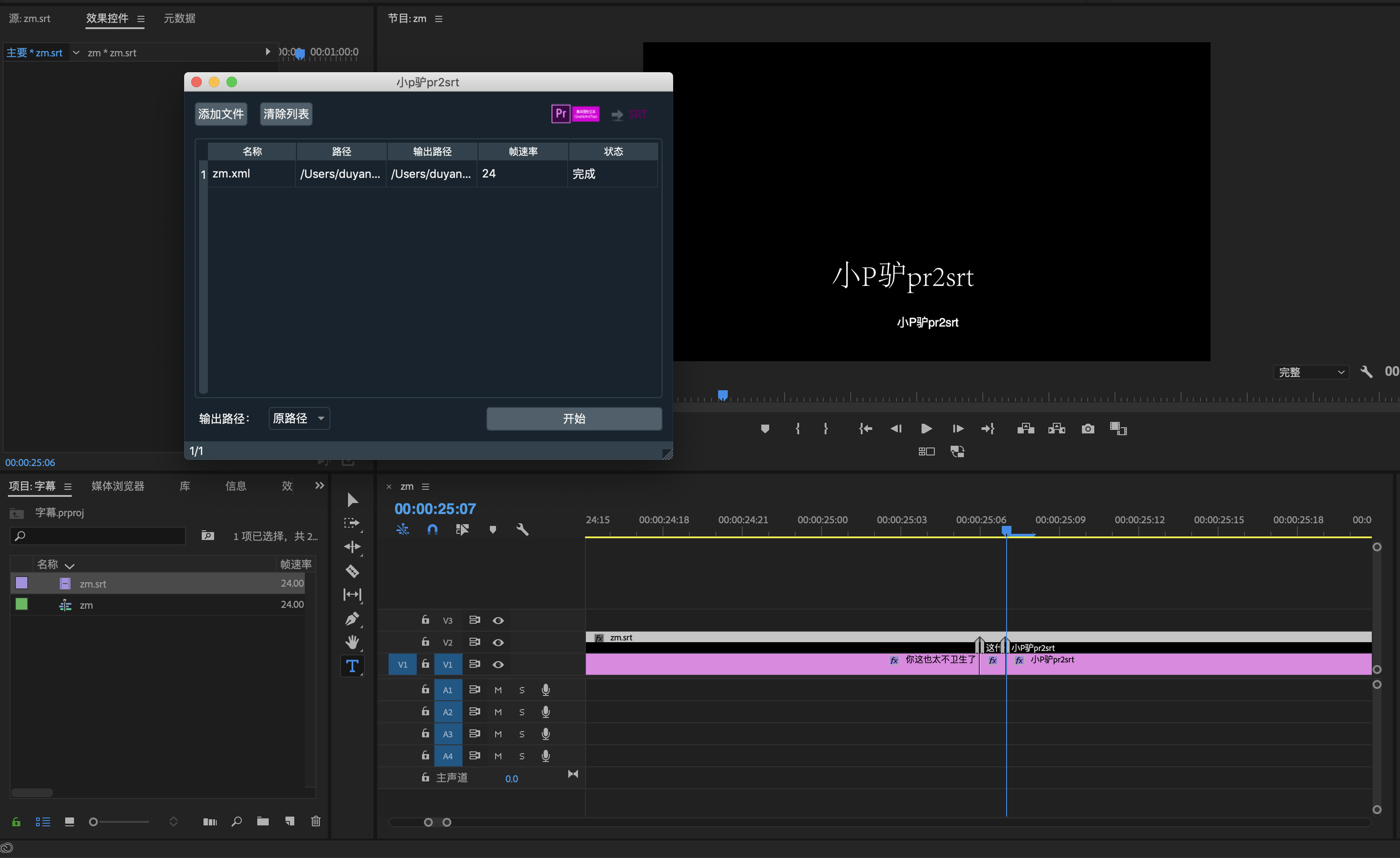Viewport: 1400px width, 858px height.
Task: Play the program monitor
Action: (x=926, y=429)
